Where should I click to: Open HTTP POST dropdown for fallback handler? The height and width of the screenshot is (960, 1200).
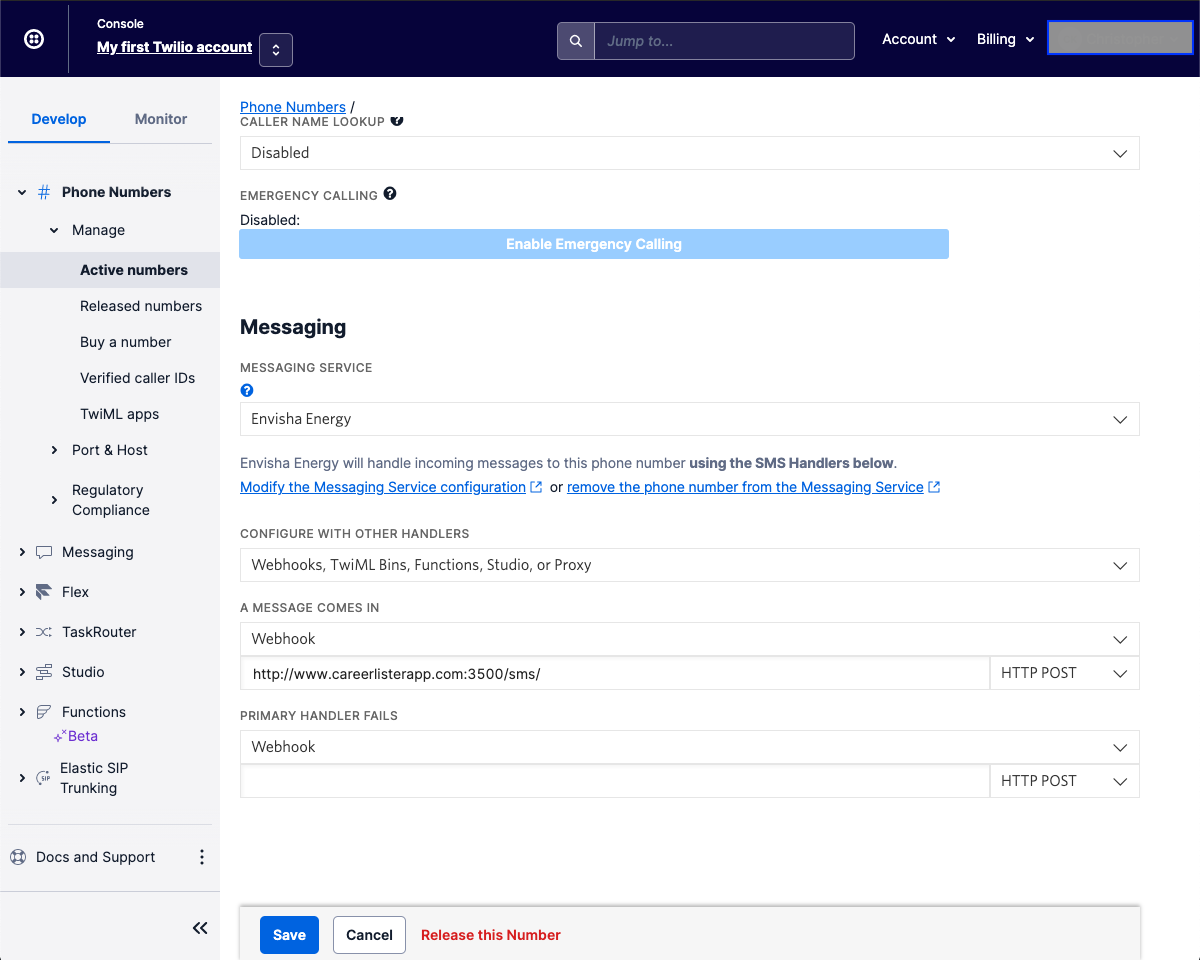(1064, 781)
